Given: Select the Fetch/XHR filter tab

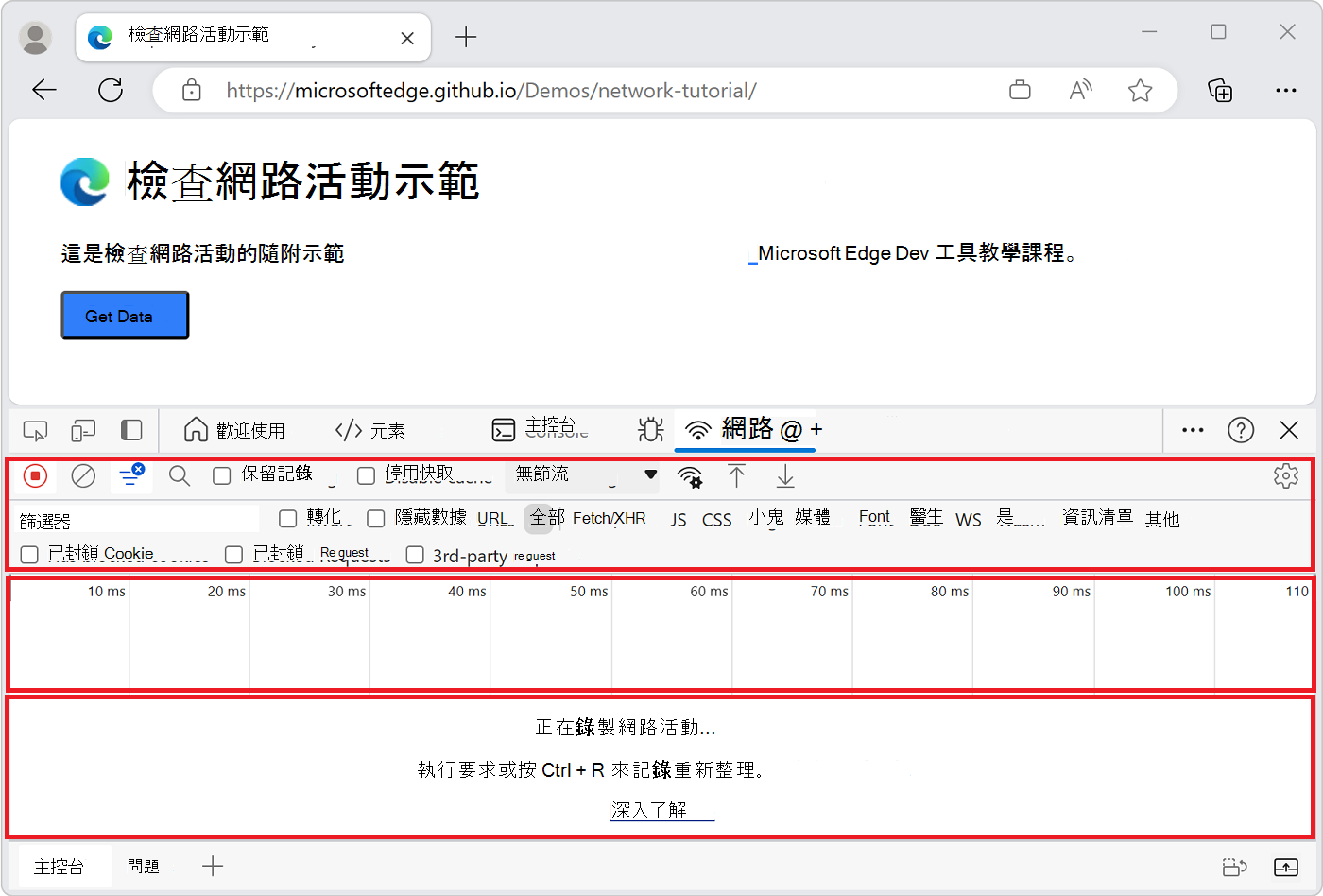Looking at the screenshot, I should pyautogui.click(x=610, y=518).
